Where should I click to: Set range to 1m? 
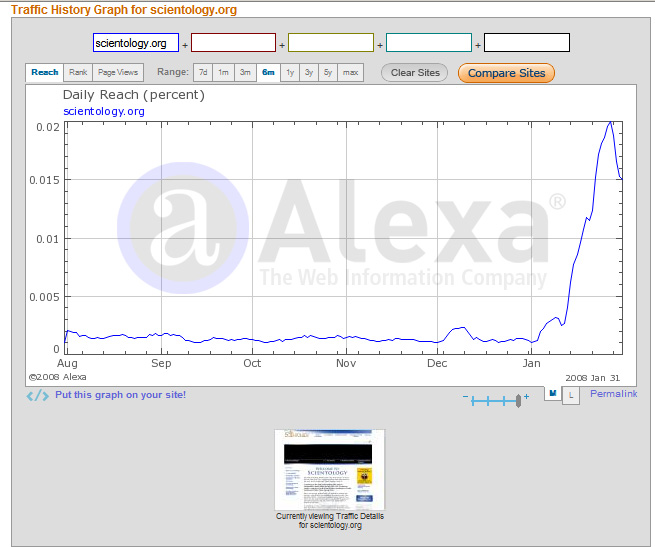coord(223,72)
